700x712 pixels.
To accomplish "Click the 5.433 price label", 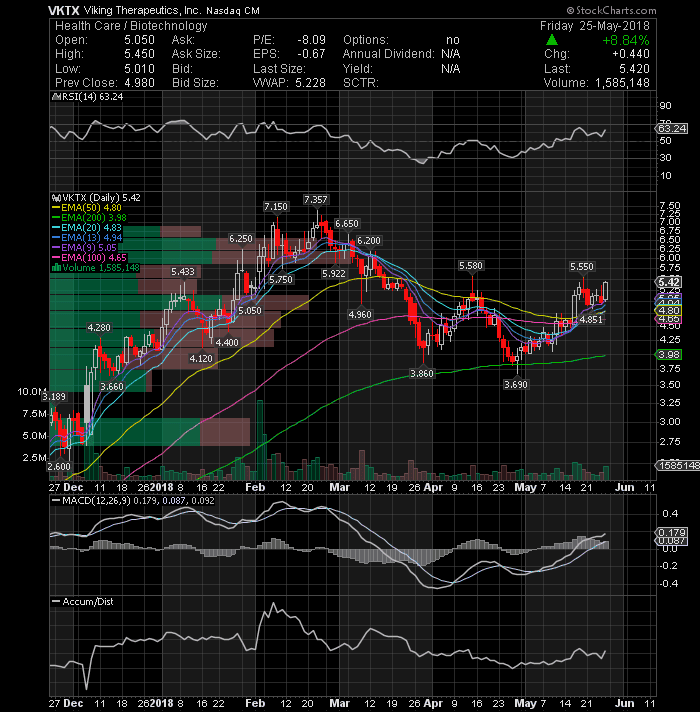I will (x=182, y=272).
